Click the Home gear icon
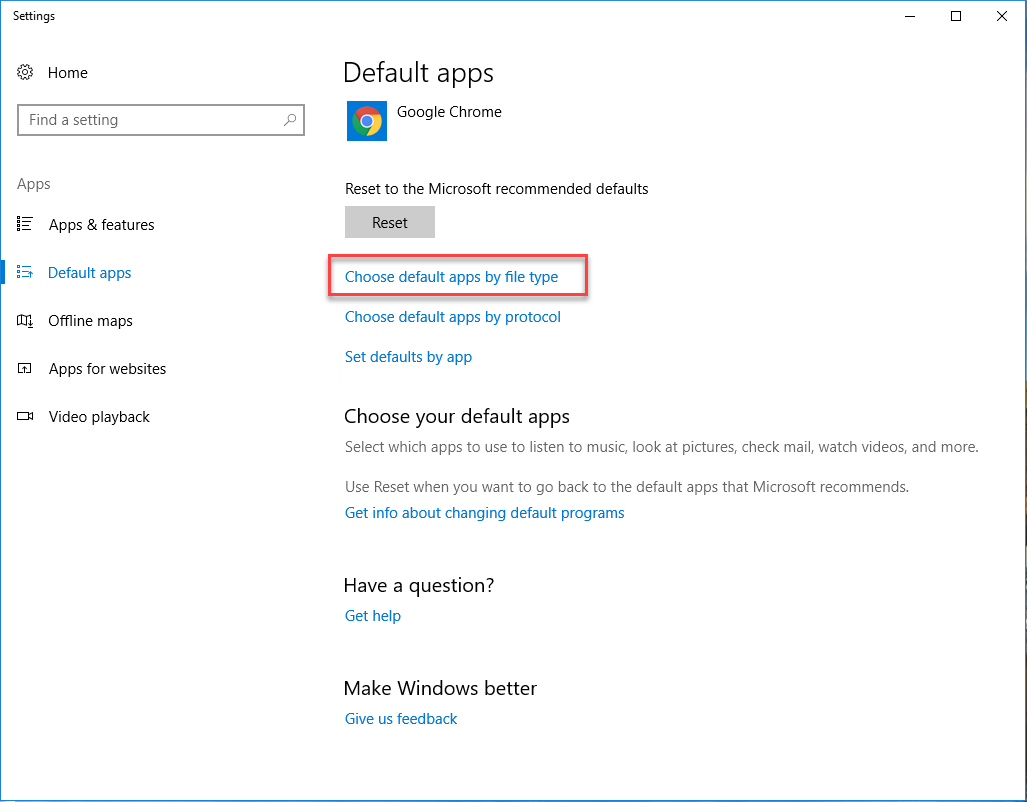1027x802 pixels. click(25, 72)
